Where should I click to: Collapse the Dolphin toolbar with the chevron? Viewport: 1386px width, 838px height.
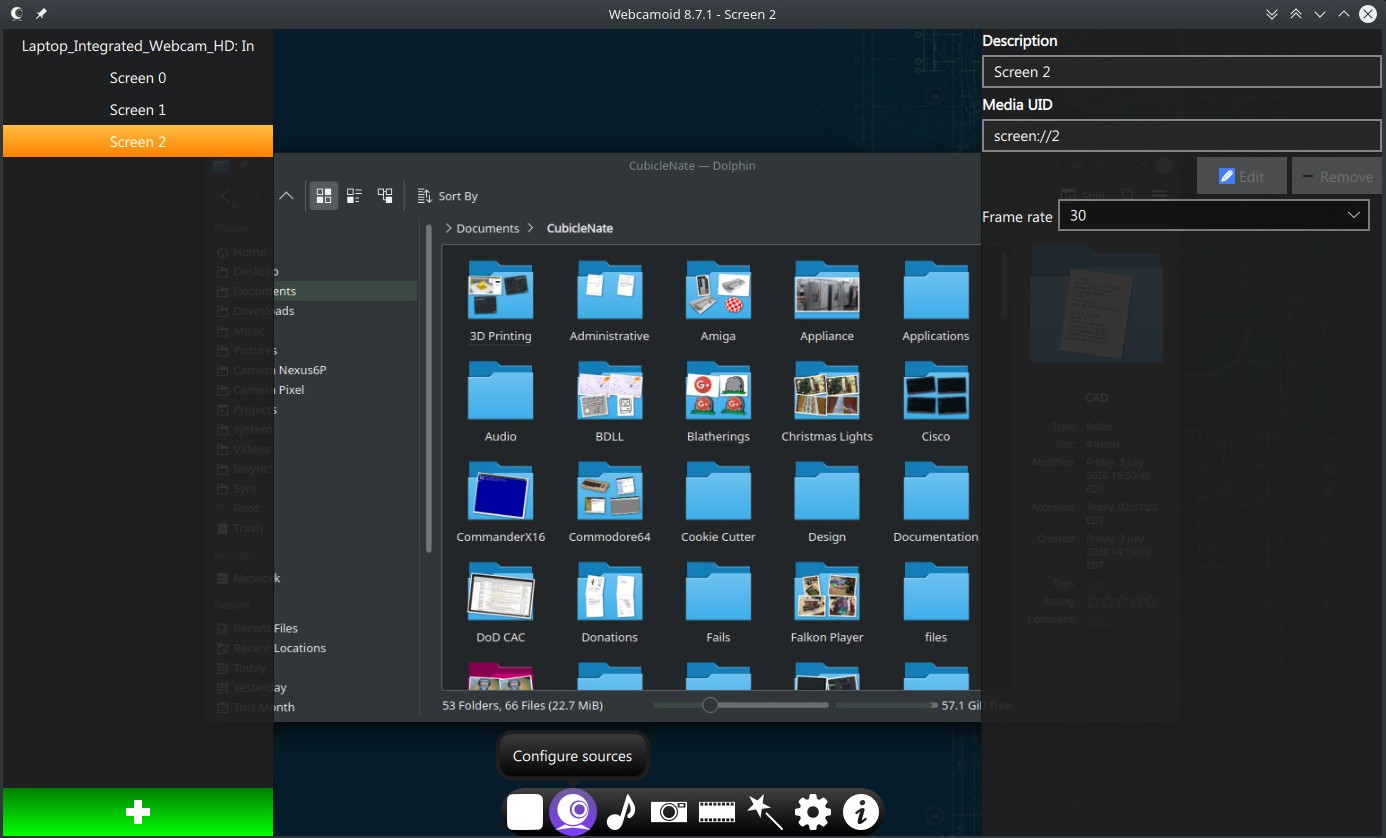coord(287,195)
